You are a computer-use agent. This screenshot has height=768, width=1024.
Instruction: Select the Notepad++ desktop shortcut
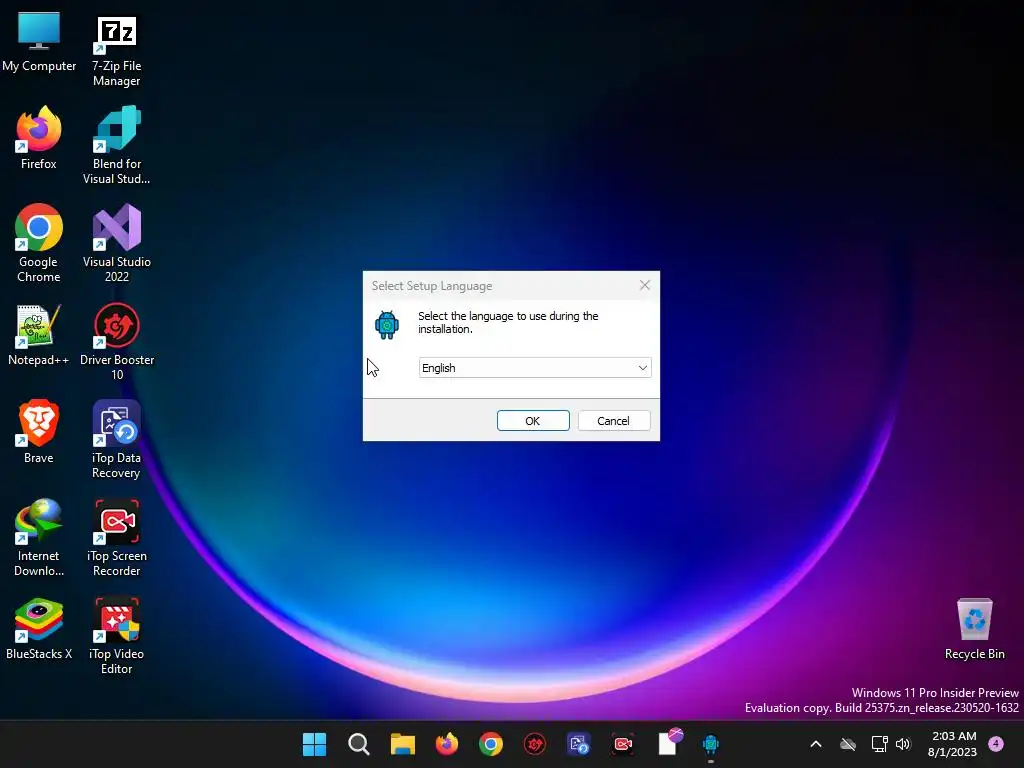pyautogui.click(x=39, y=335)
